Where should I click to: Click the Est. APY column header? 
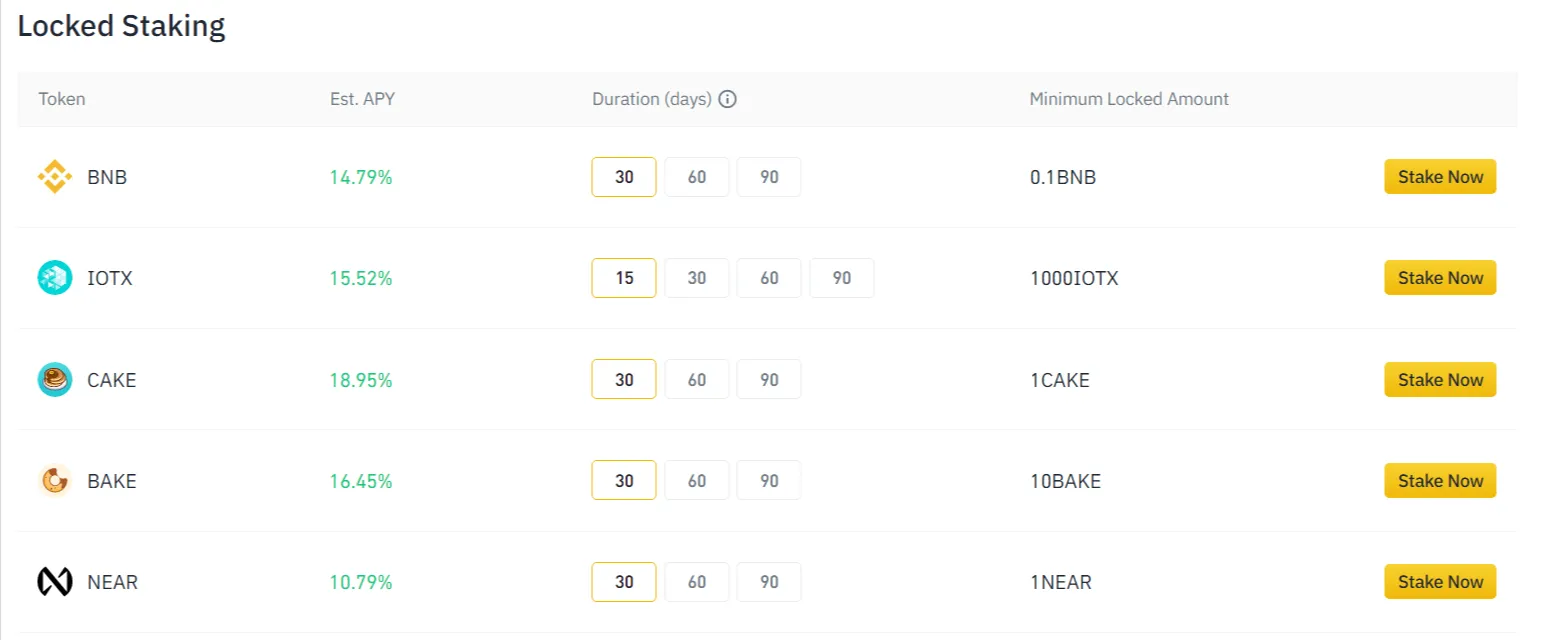point(362,99)
